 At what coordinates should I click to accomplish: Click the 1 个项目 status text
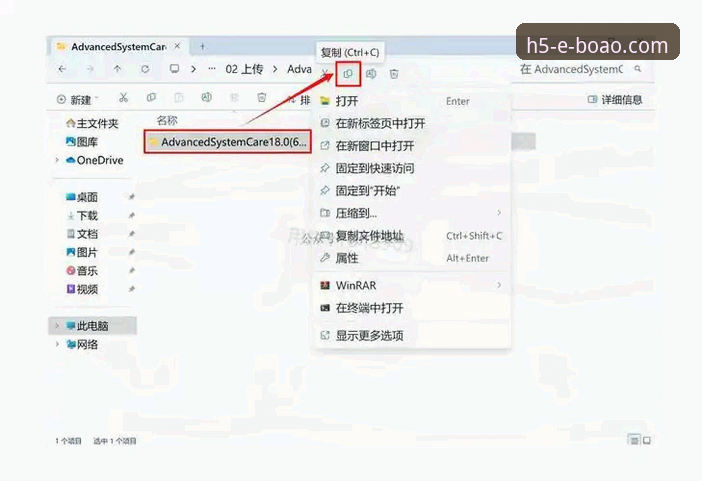pos(68,441)
